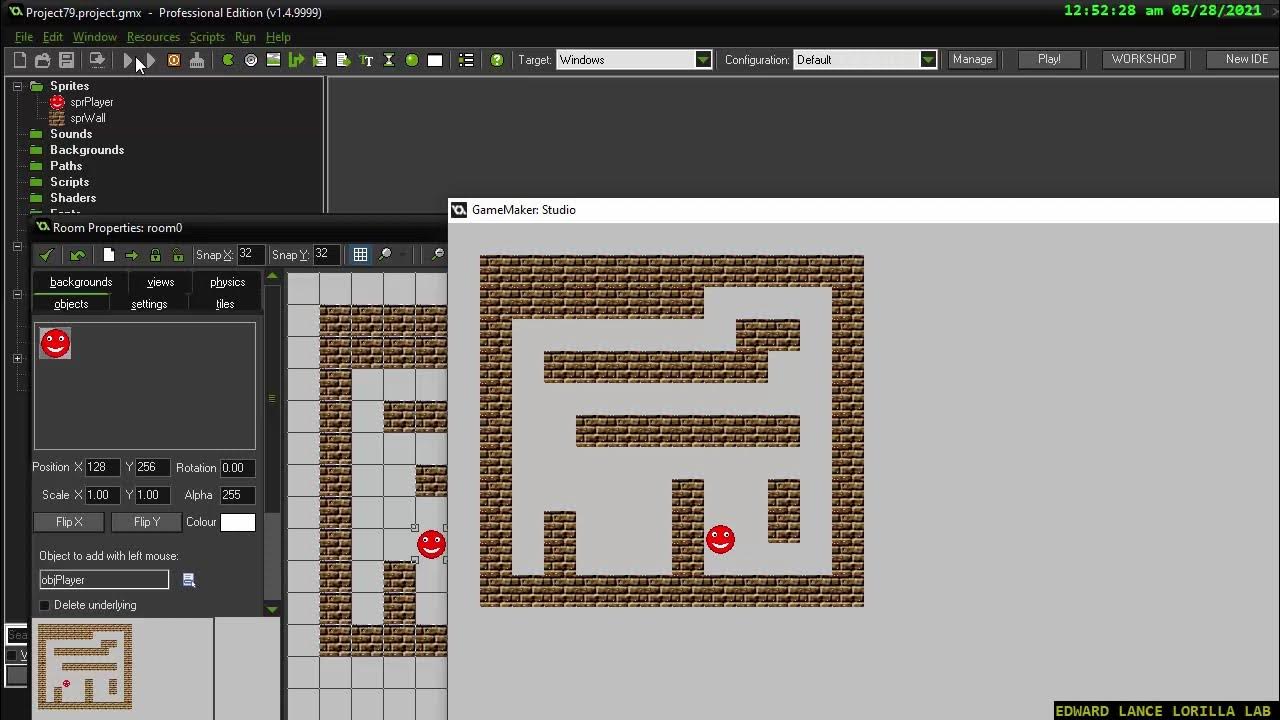
Task: Click the Alpha value field
Action: (237, 495)
